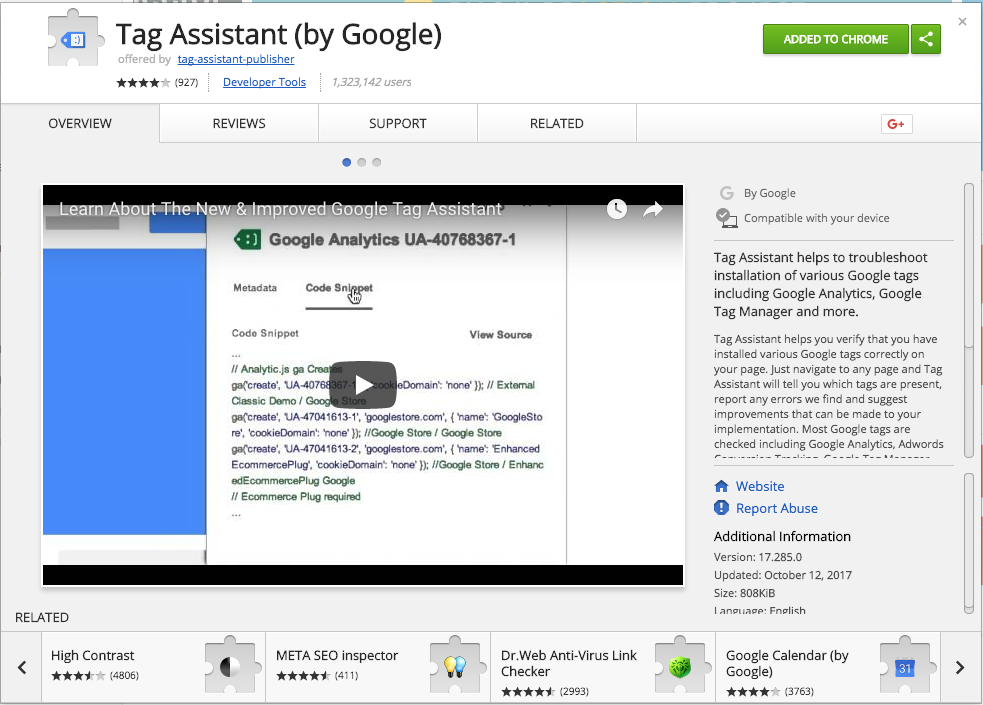Click the home icon beside Website
Screen dimensions: 983x705
(x=722, y=486)
